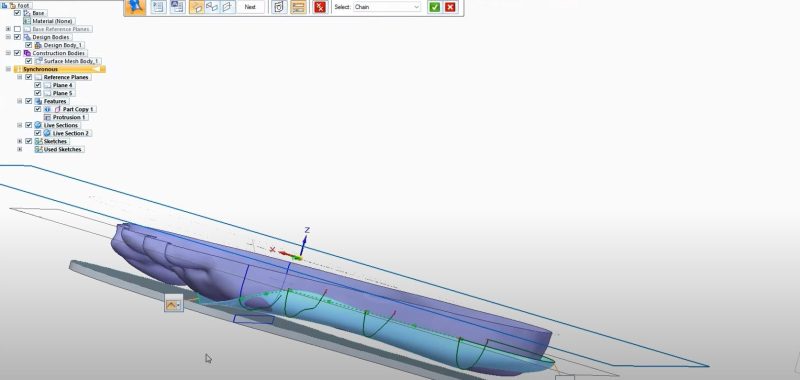Click the Material (None) entry
The image size is (800, 380).
click(53, 21)
